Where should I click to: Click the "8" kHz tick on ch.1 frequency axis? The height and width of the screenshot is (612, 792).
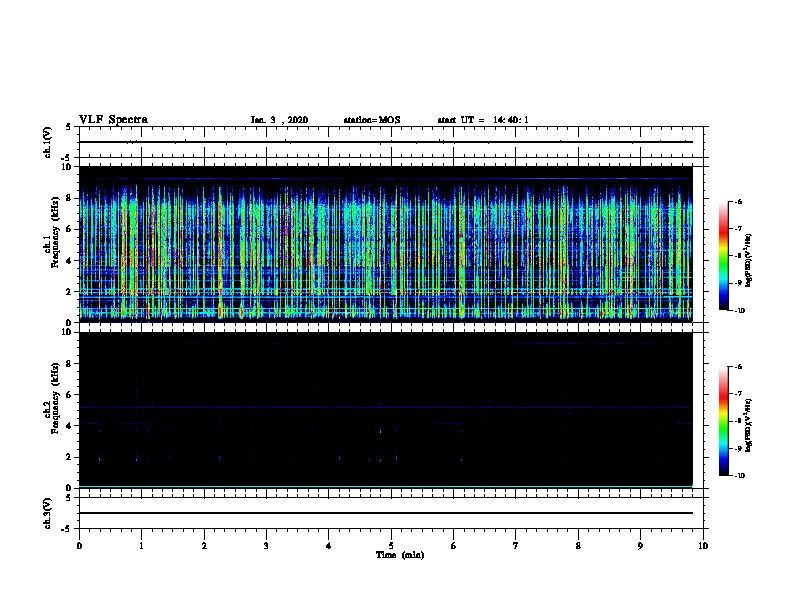69,198
